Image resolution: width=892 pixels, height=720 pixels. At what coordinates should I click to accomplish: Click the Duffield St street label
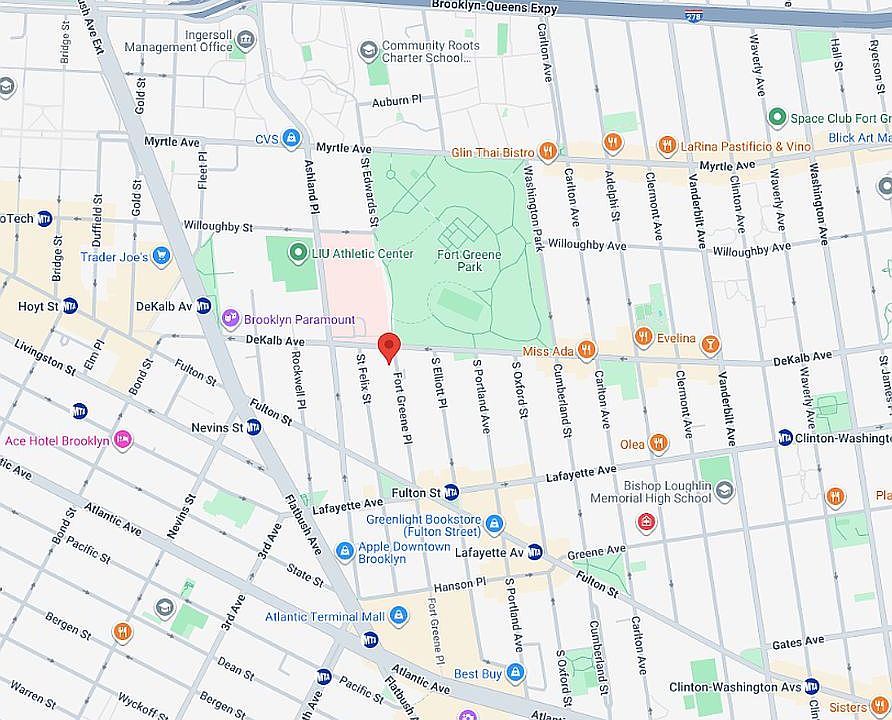98,220
